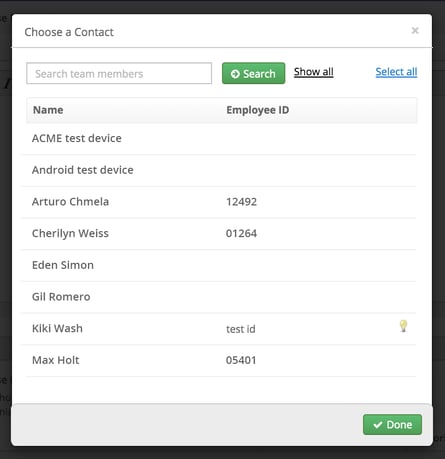Click the Show all link
The width and height of the screenshot is (445, 459).
(x=314, y=72)
